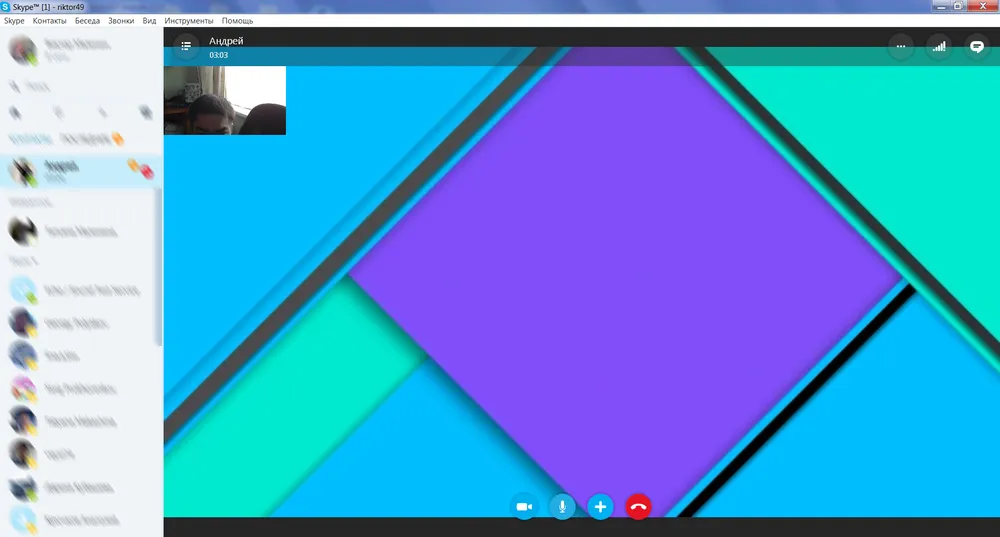Open the Звонки menu
The height and width of the screenshot is (537, 1000).
coord(121,20)
